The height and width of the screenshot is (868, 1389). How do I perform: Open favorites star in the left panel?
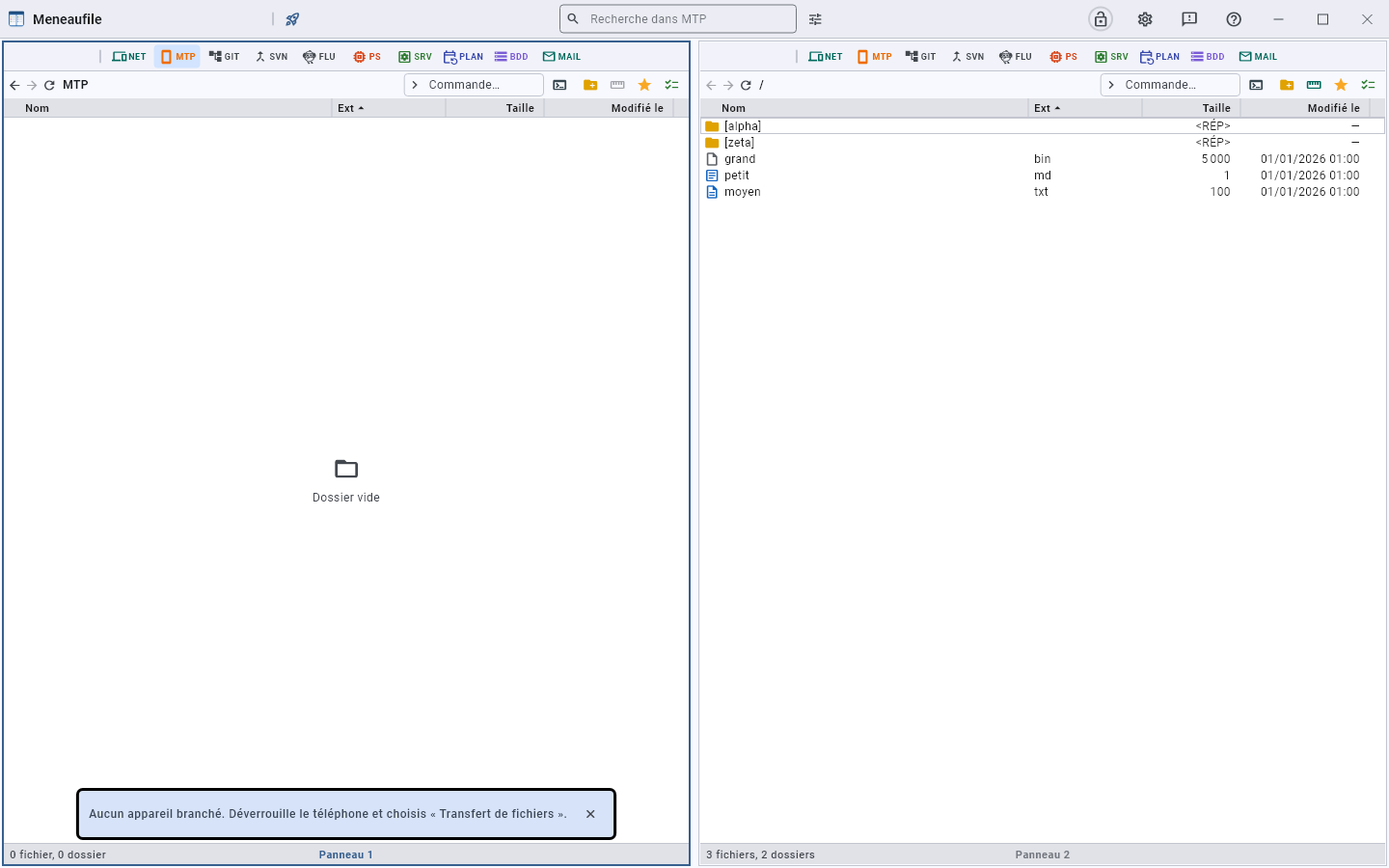pos(644,85)
